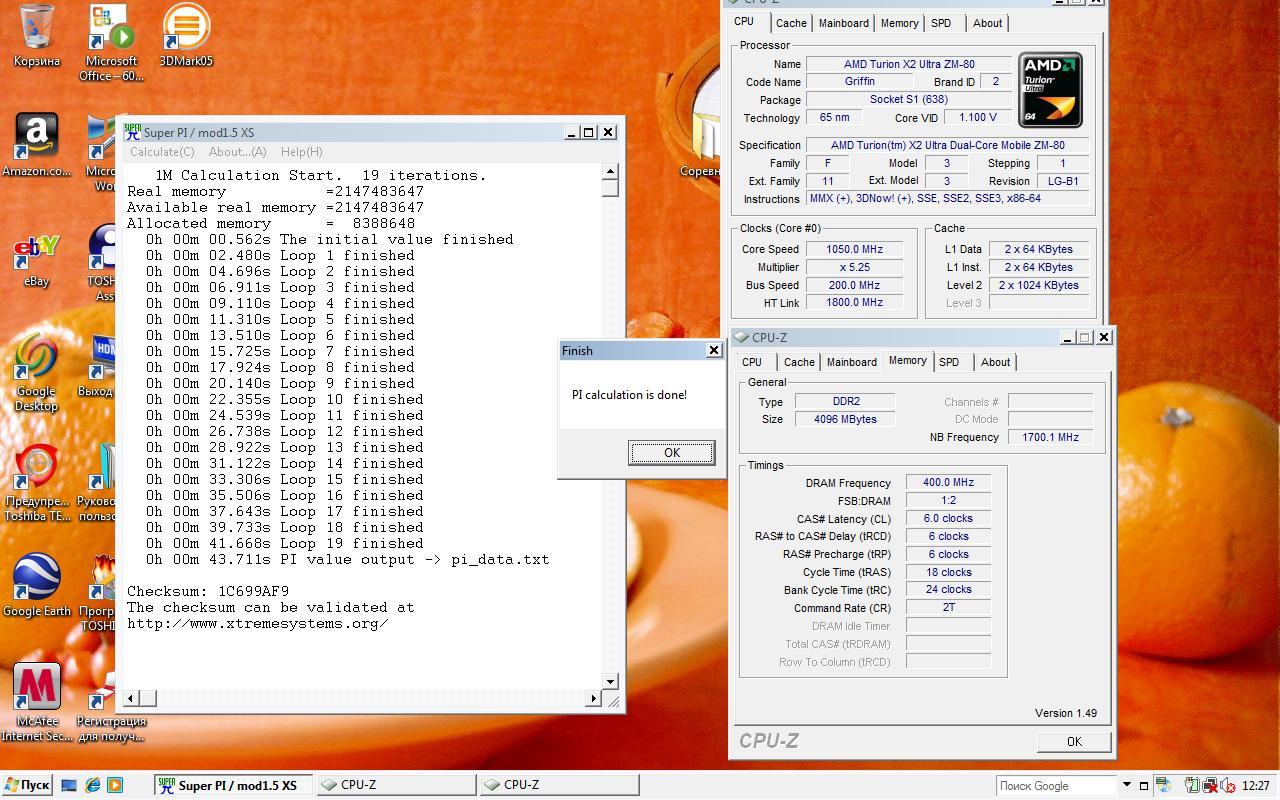The width and height of the screenshot is (1280, 800).
Task: Click the HT Link value 1800.0 MHz
Action: 854,303
